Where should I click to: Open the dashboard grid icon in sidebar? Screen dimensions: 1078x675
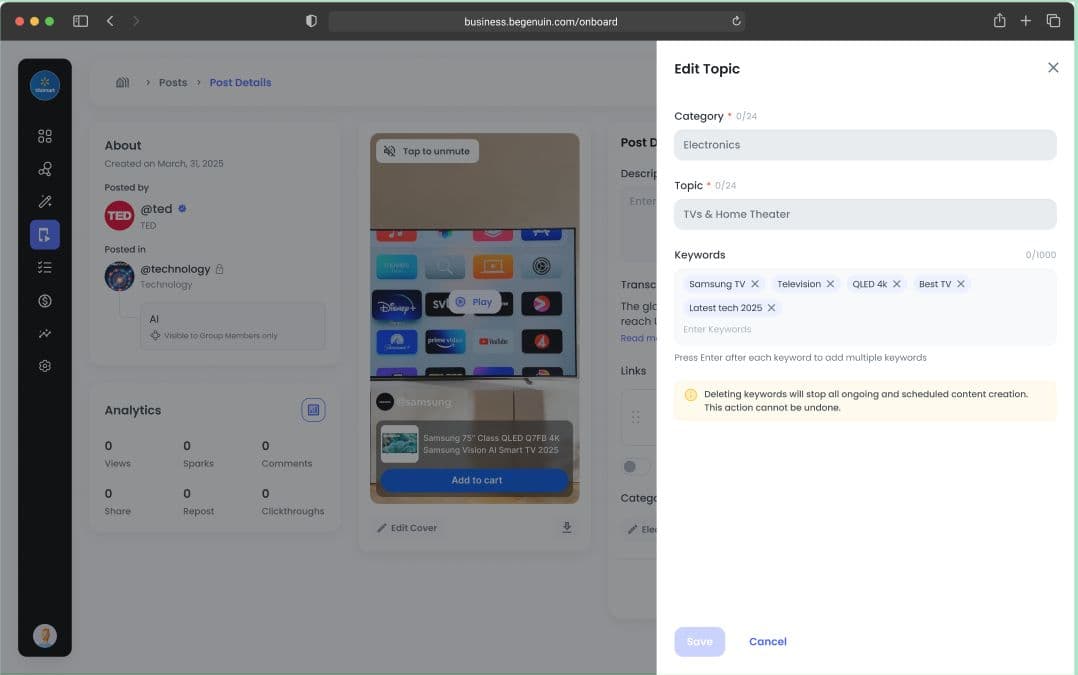45,136
